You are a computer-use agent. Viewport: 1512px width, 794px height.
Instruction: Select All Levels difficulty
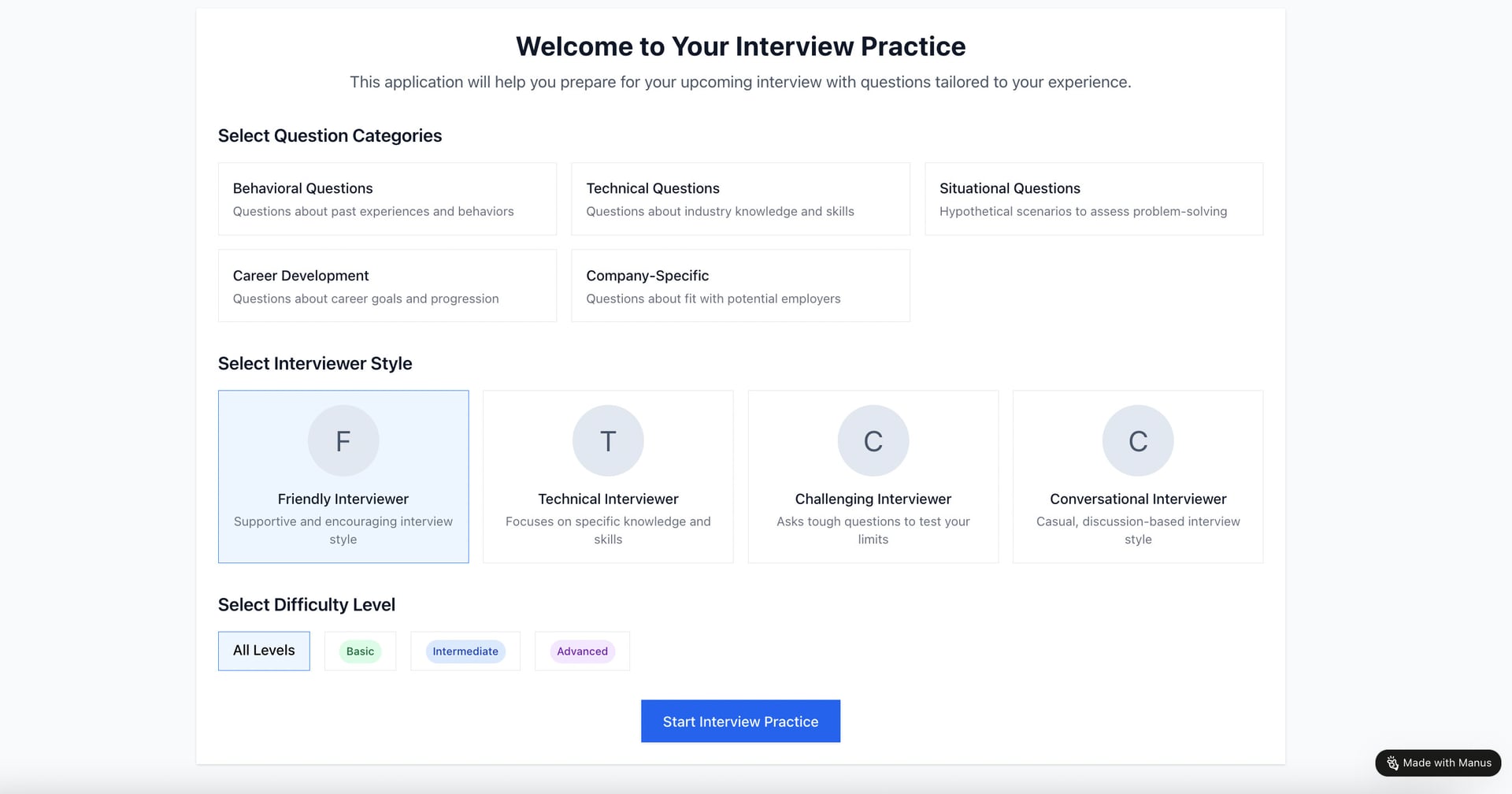coord(264,651)
